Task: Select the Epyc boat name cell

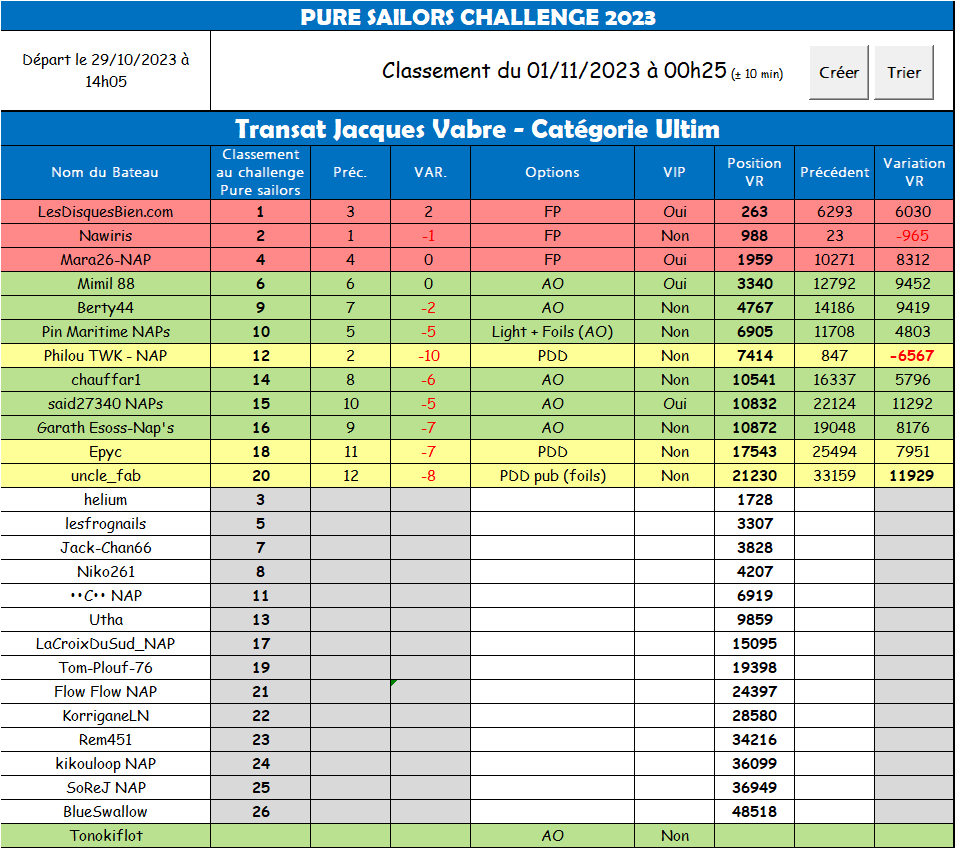Action: pos(105,452)
